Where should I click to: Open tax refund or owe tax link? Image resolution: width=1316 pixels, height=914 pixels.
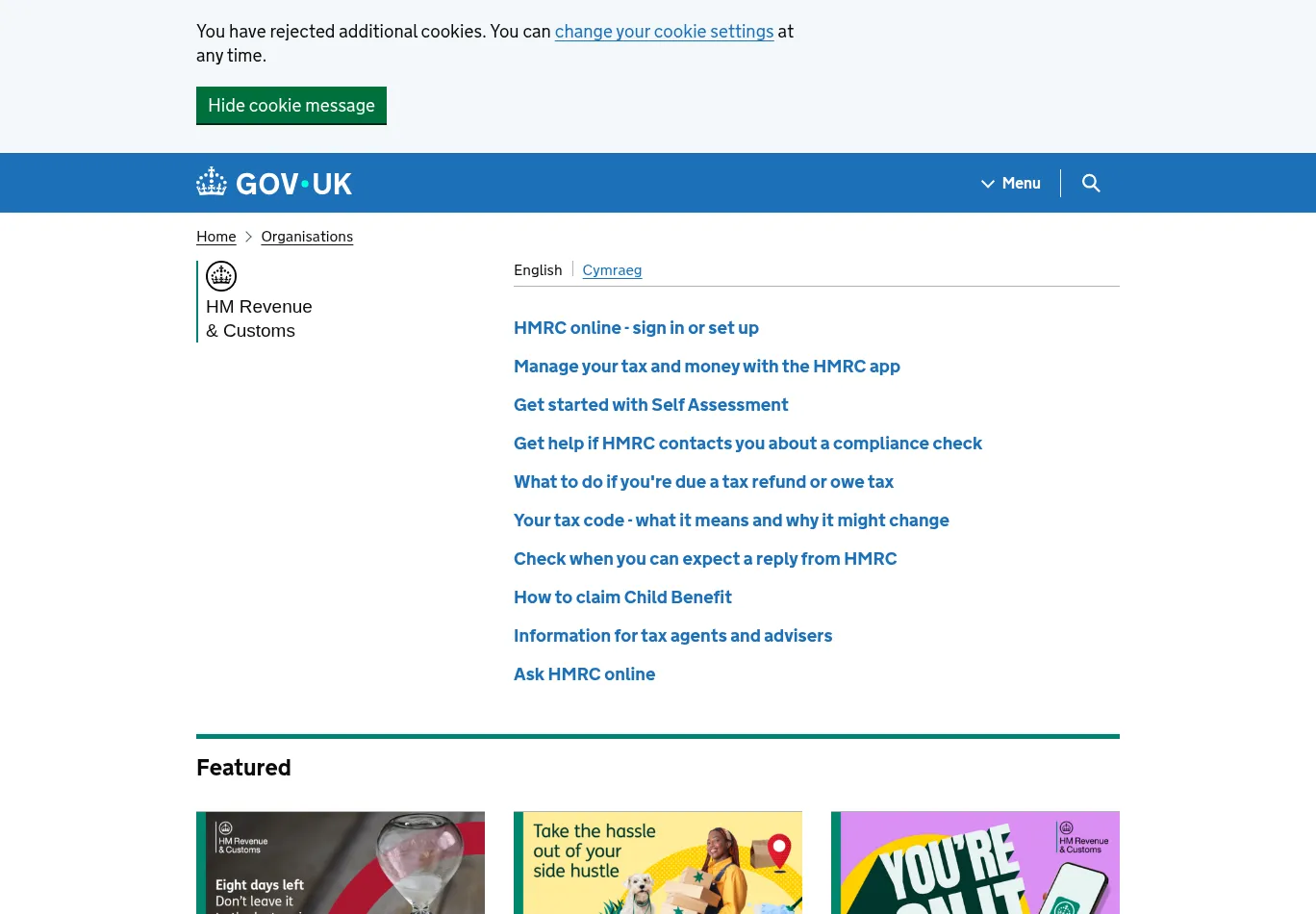[703, 482]
